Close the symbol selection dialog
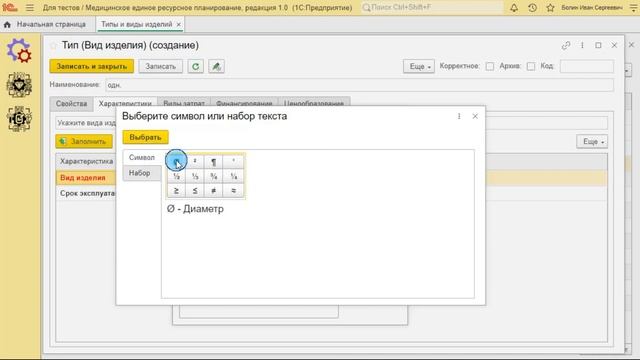 pos(475,116)
